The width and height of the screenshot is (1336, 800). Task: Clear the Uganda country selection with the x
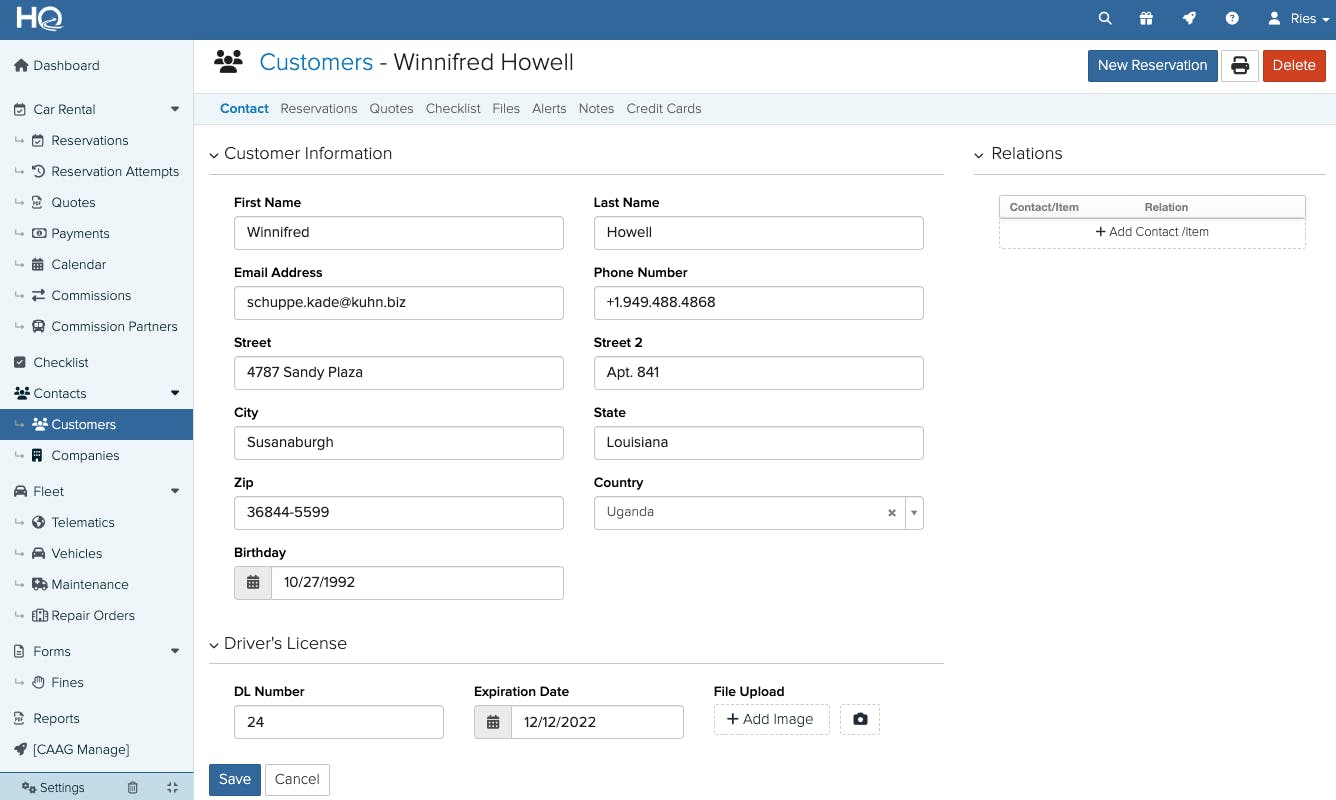(x=891, y=512)
